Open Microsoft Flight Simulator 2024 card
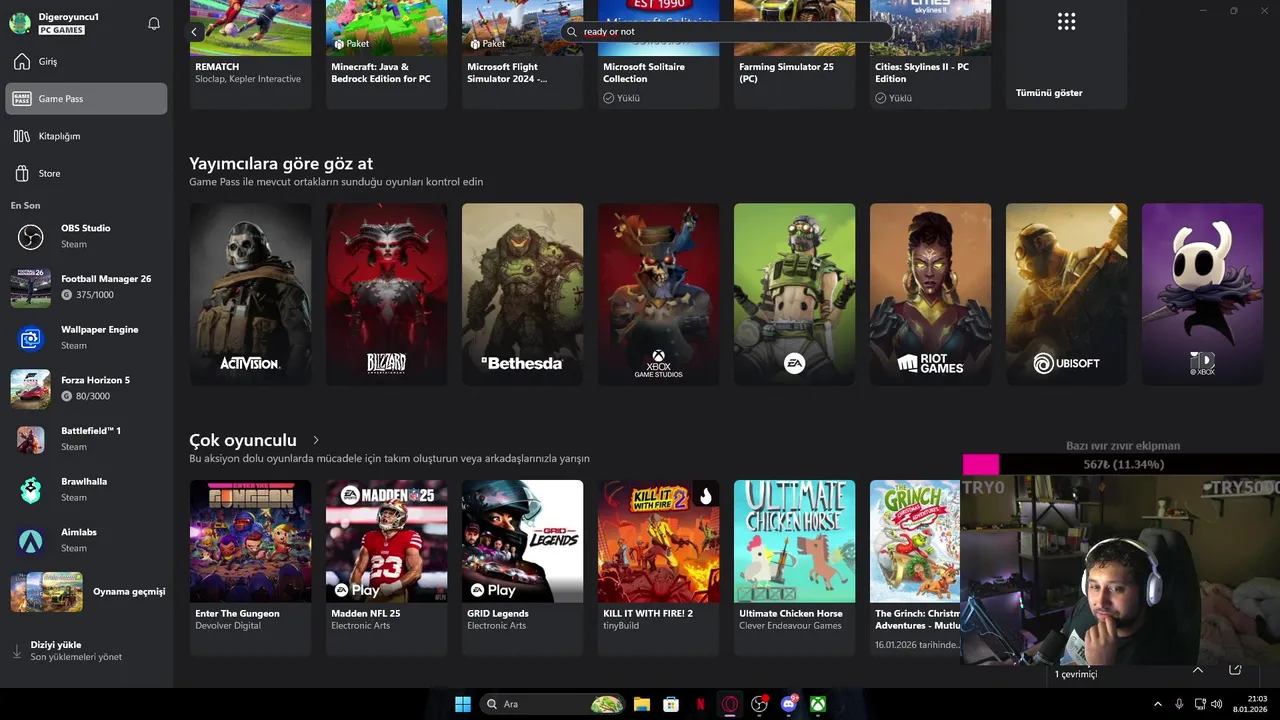 coord(522,54)
